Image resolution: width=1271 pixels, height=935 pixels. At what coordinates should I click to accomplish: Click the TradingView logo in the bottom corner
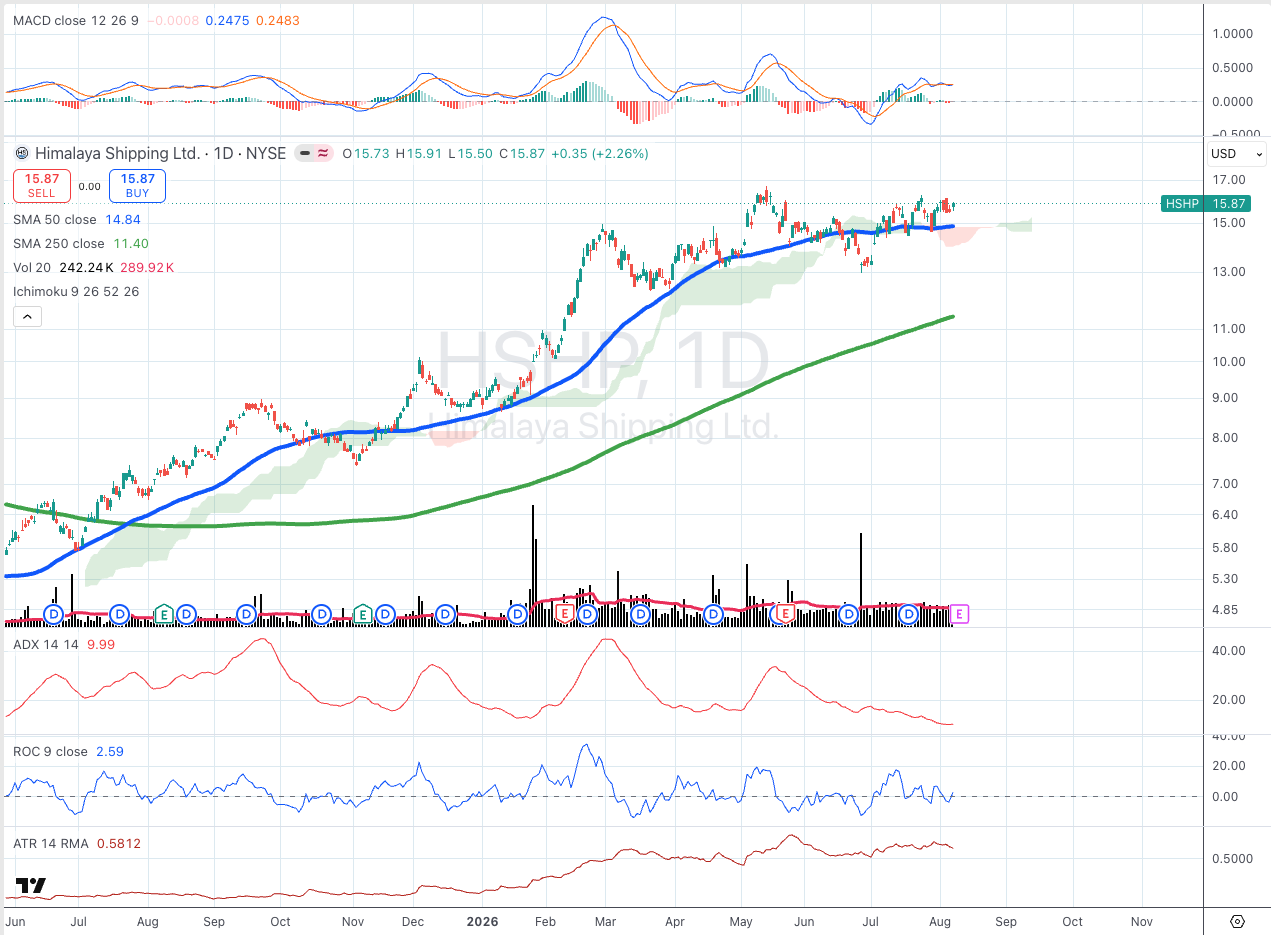31,886
